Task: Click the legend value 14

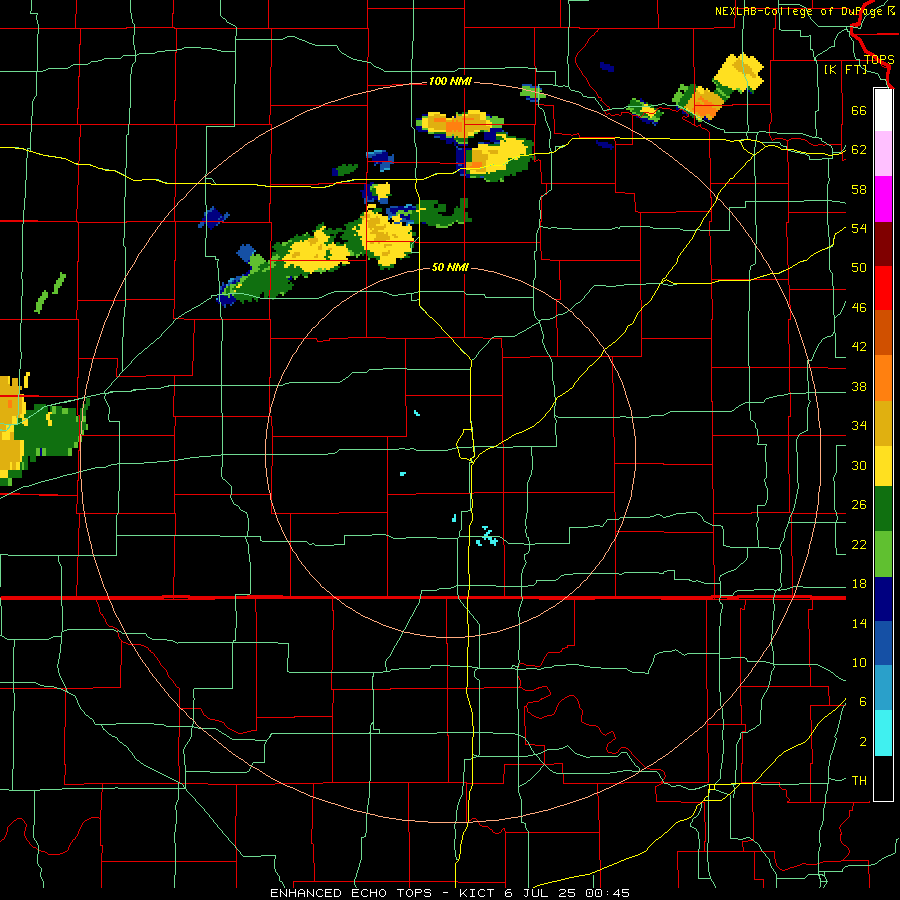Action: (x=859, y=623)
